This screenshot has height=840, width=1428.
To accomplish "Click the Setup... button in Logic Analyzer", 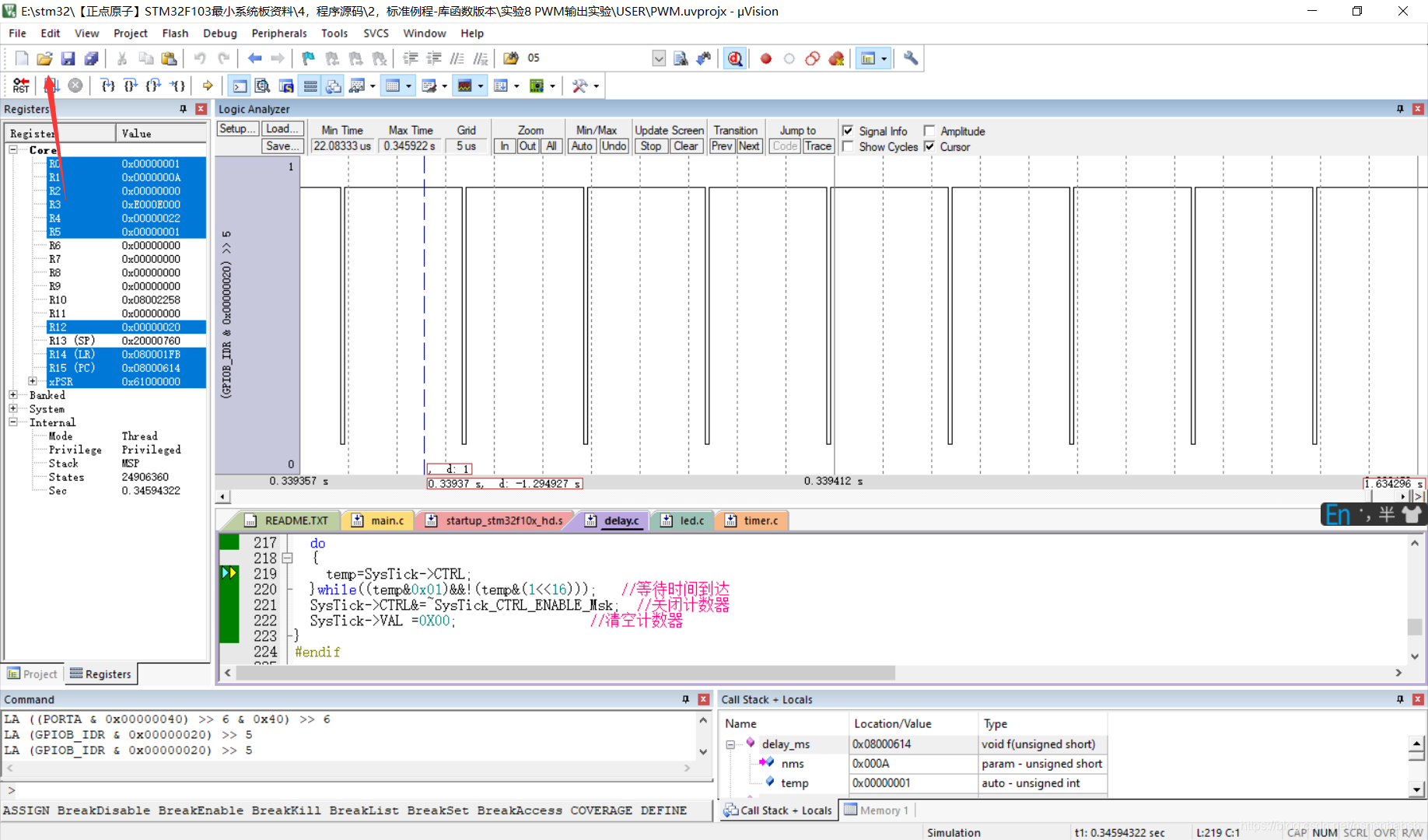I will (x=237, y=129).
